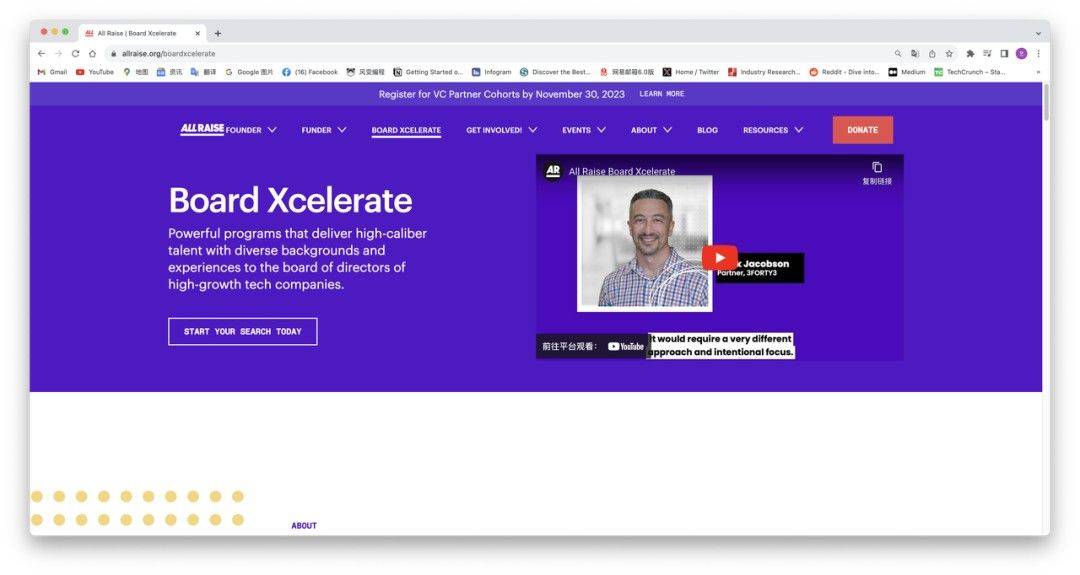Open the media control playlist icon
Screen dimensions: 1080x575
[987, 54]
